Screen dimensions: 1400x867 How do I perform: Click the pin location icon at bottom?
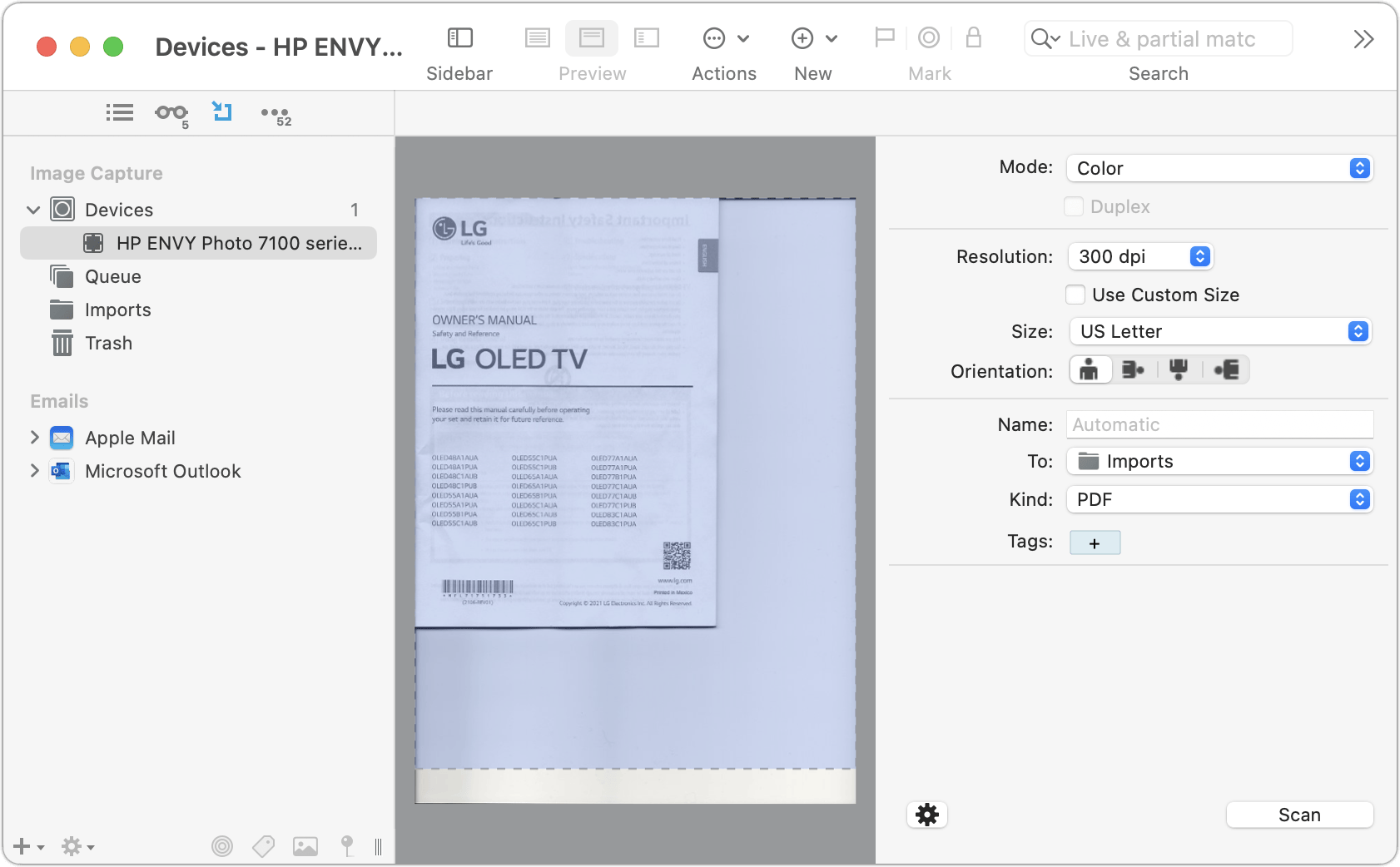coord(347,846)
